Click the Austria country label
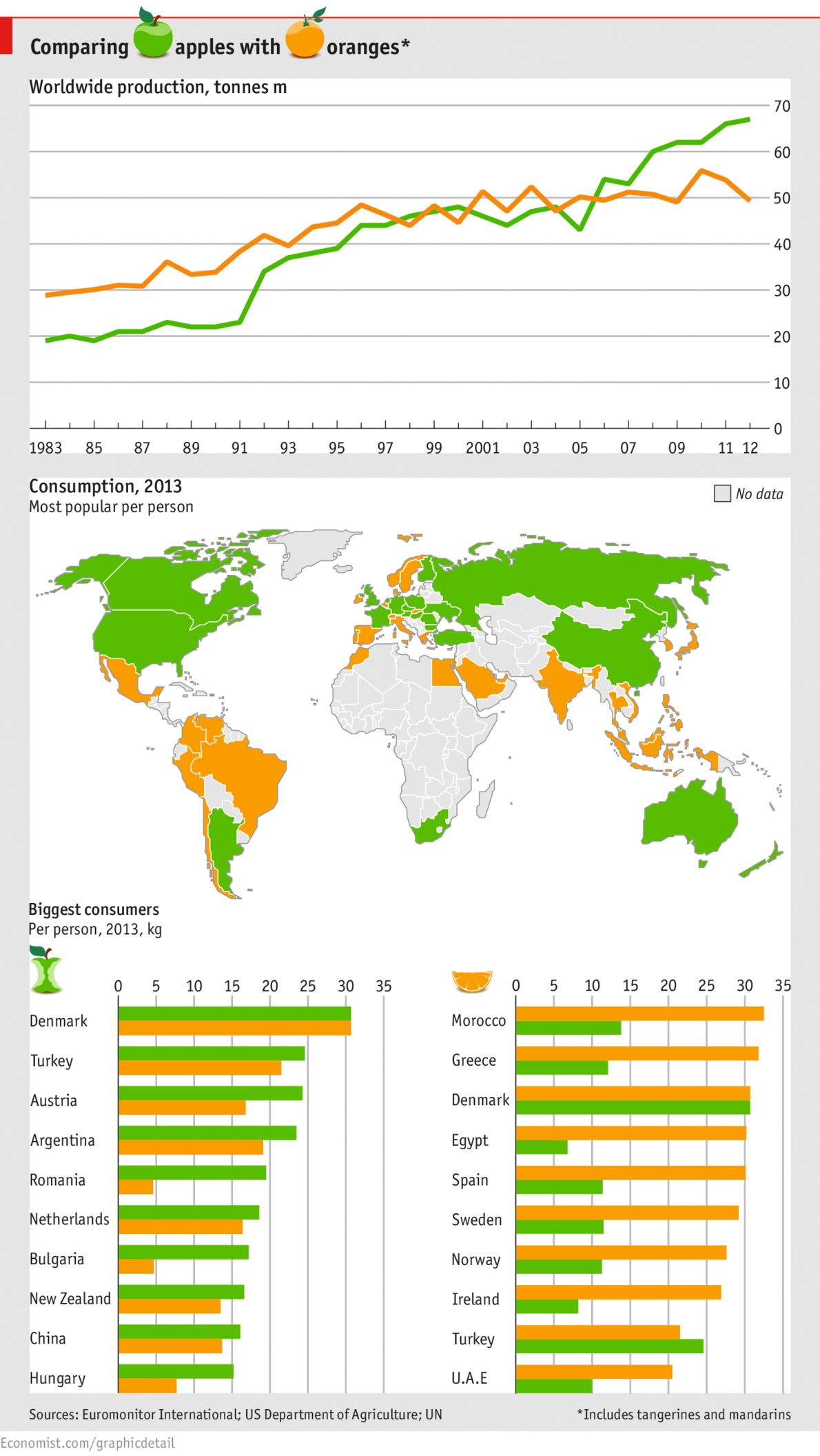Viewport: 820px width, 1456px height. pyautogui.click(x=54, y=1100)
